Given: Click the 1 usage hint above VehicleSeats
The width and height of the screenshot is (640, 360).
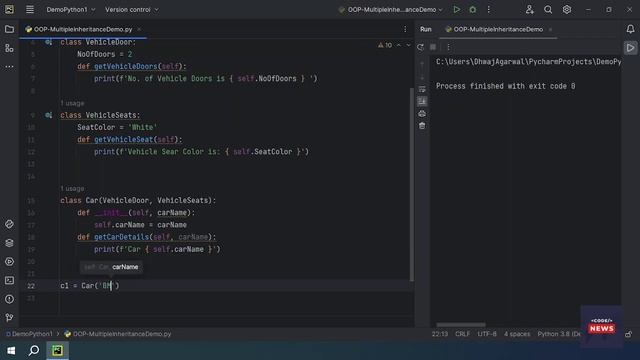Looking at the screenshot, I should point(72,103).
